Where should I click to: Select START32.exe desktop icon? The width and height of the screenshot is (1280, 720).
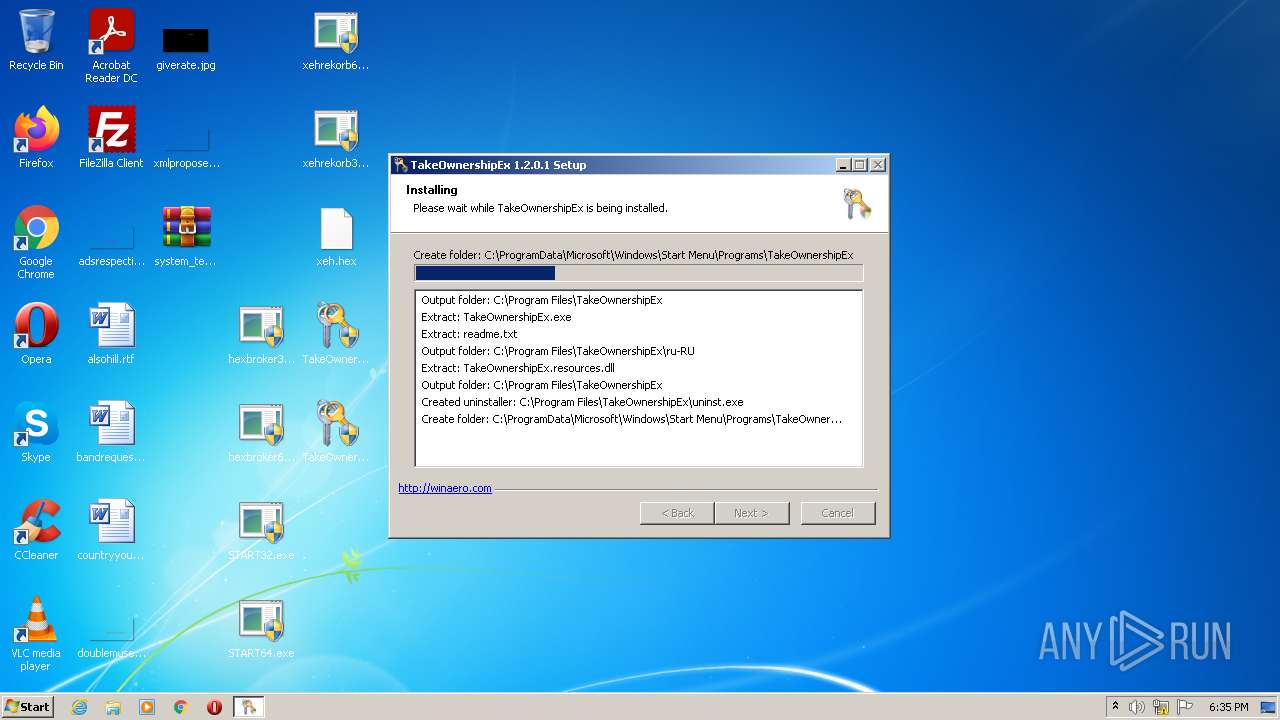tap(261, 530)
